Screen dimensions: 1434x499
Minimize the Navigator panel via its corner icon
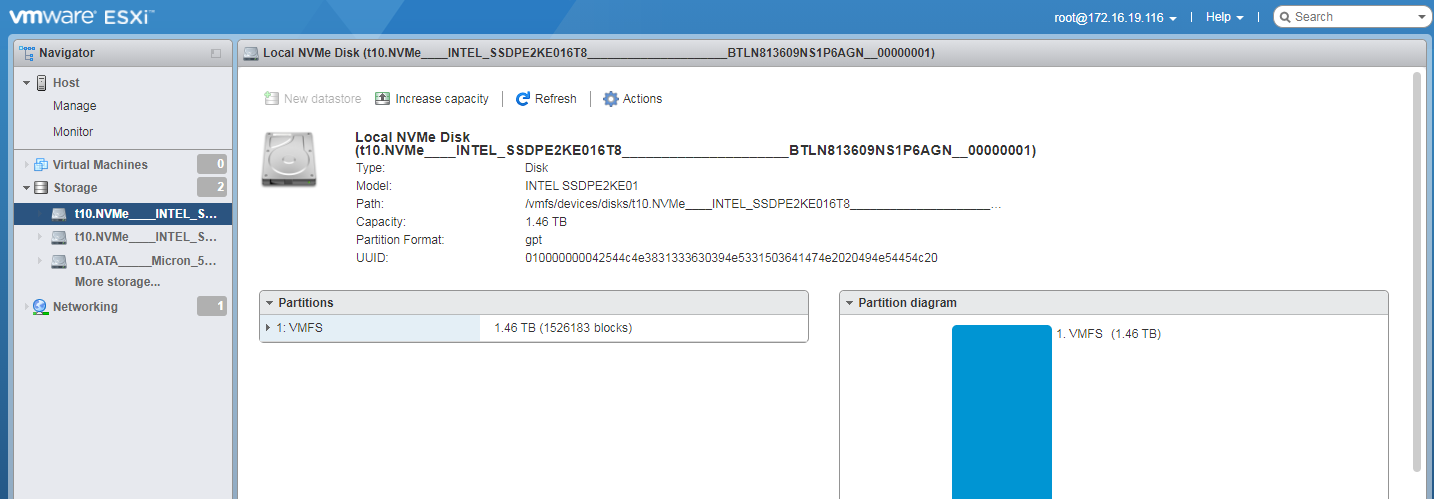216,53
